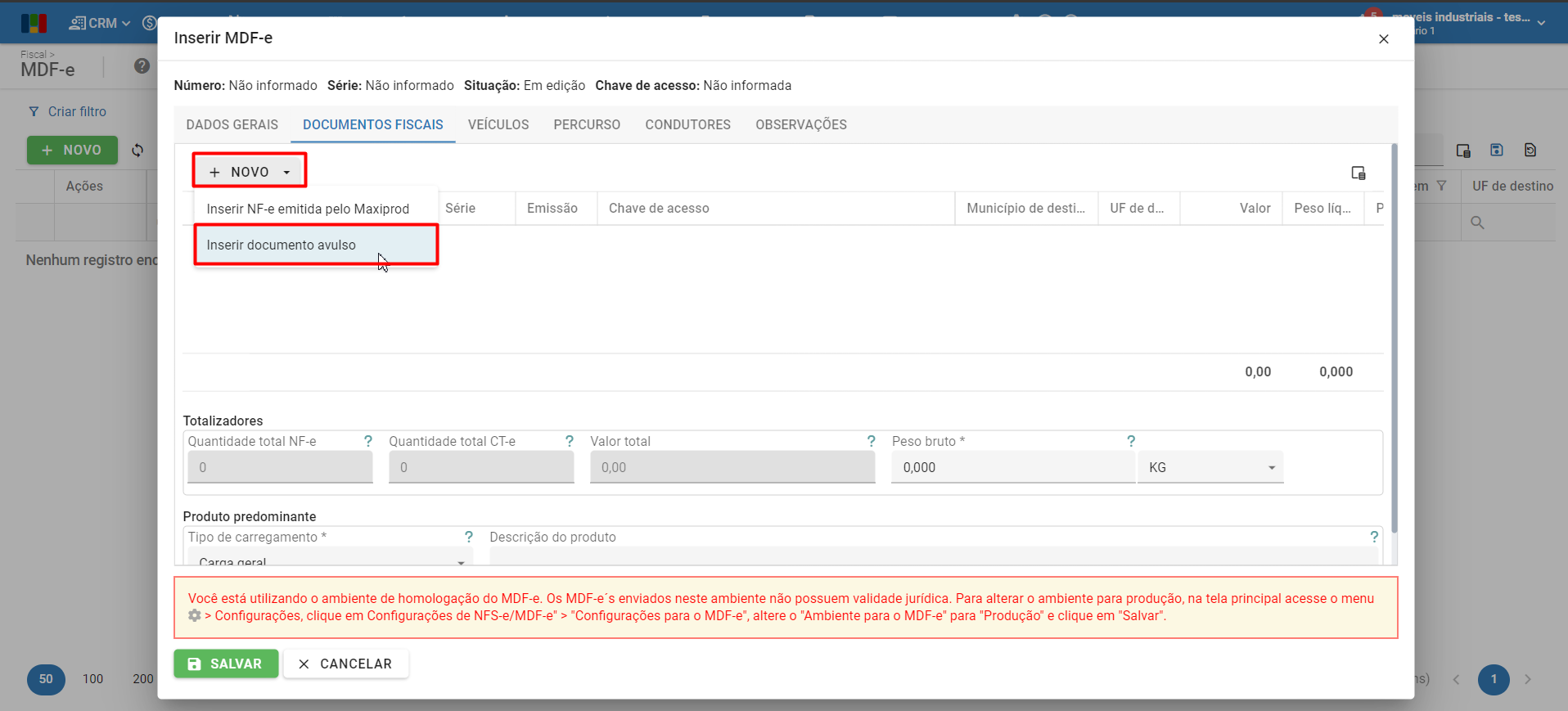Screen dimensions: 1568x711
Task: Open the user account dropdown at top right
Action: tap(1541, 23)
